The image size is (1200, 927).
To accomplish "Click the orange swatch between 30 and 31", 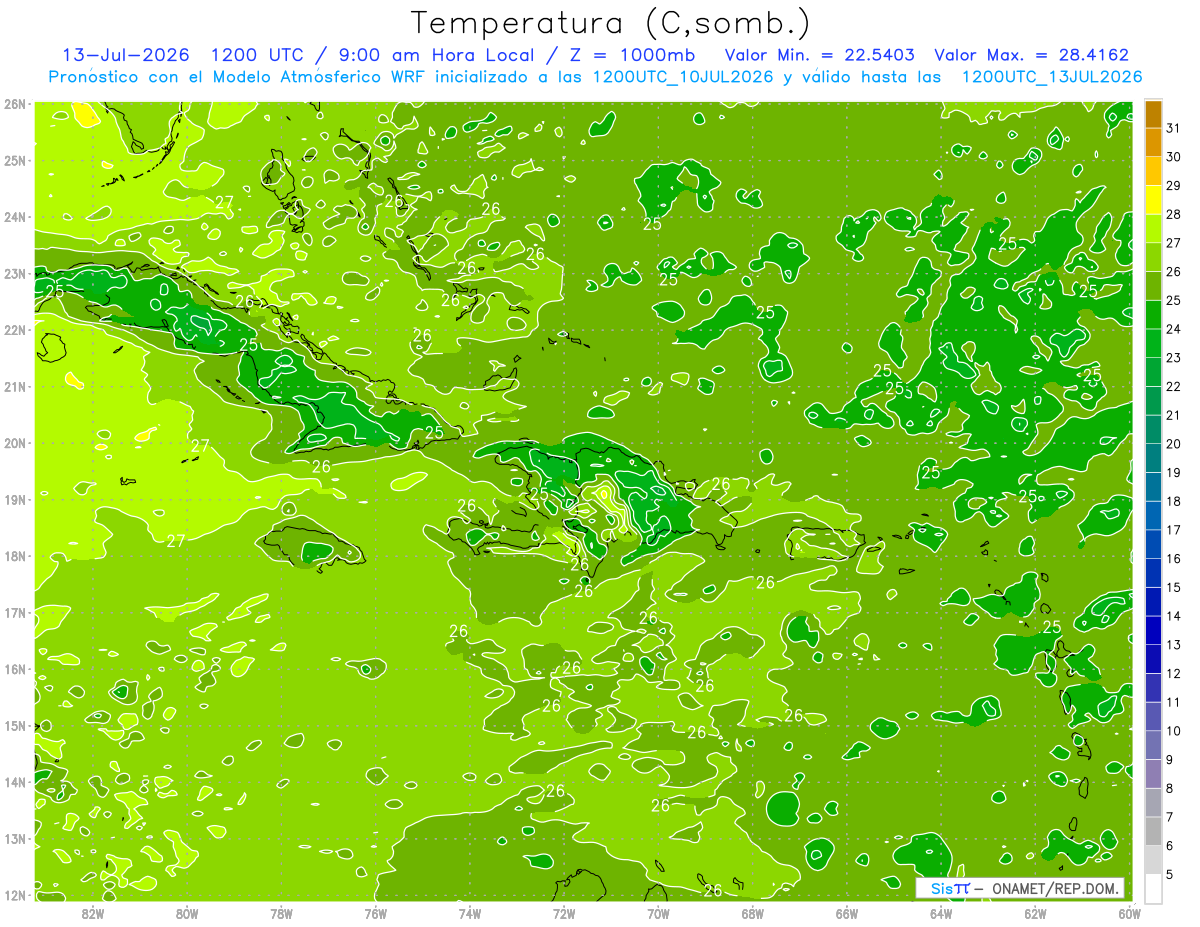I will (1153, 143).
